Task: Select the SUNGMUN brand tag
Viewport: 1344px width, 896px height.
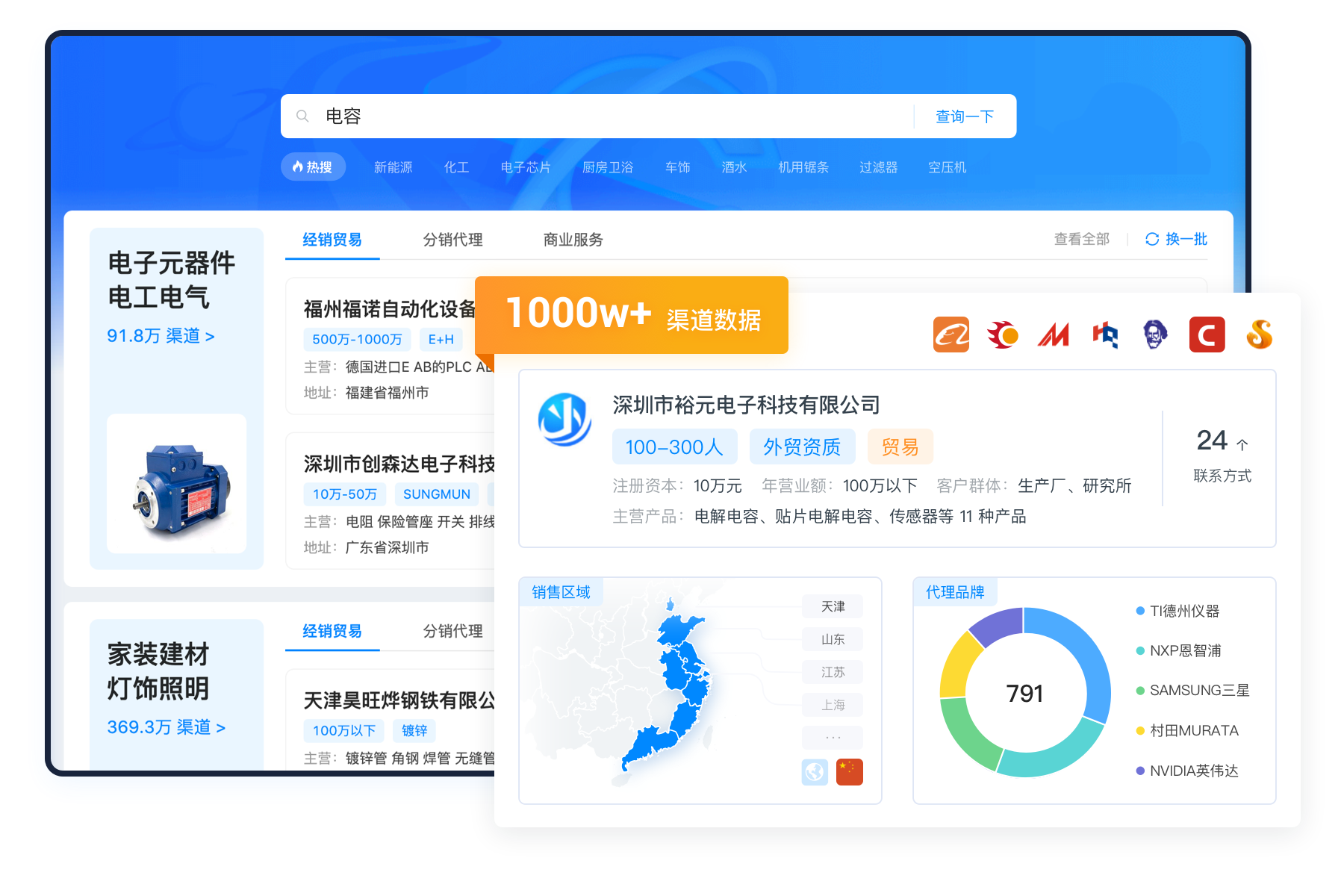Action: point(437,494)
